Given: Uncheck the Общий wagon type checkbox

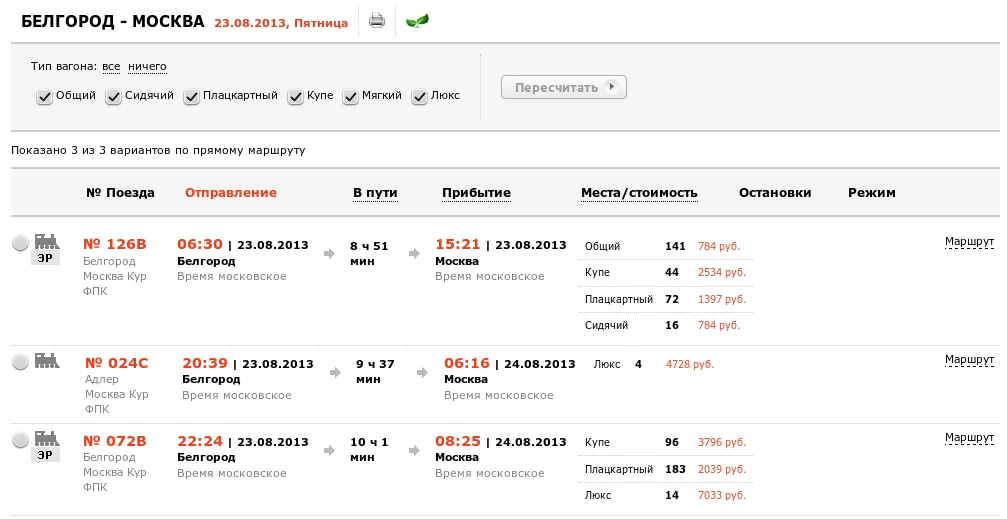Looking at the screenshot, I should pyautogui.click(x=44, y=97).
